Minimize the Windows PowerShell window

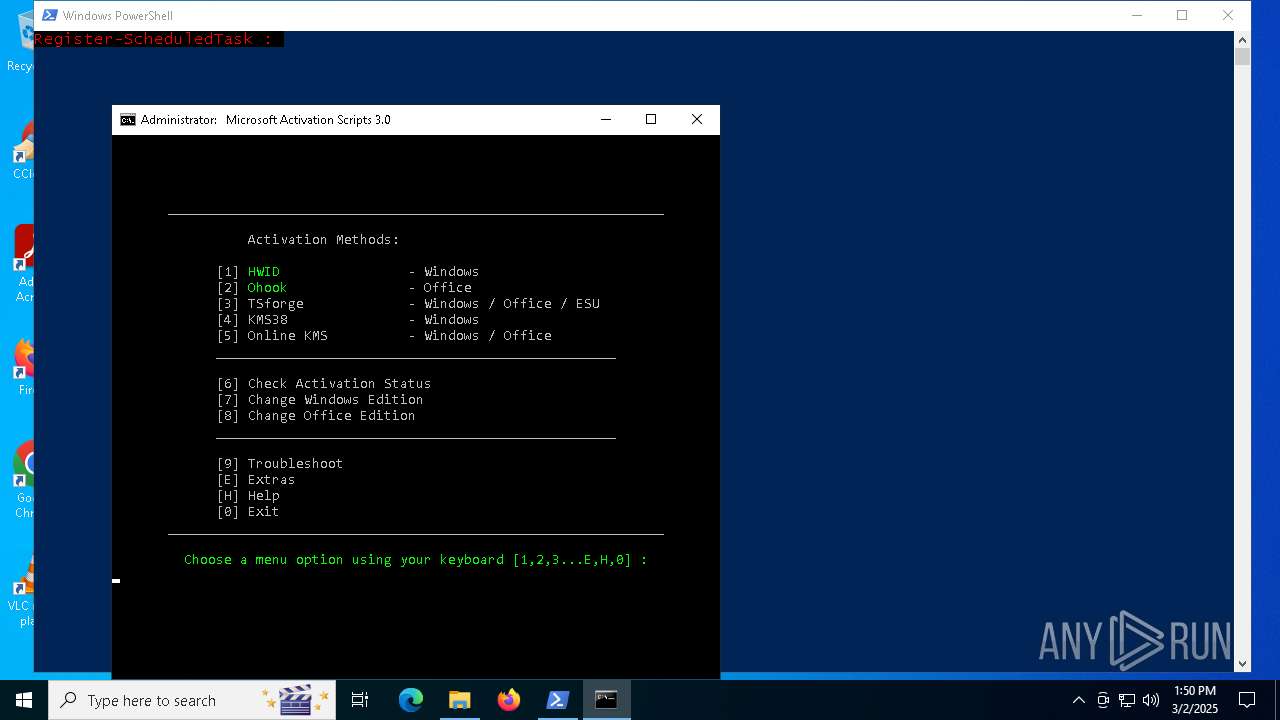tap(1137, 15)
